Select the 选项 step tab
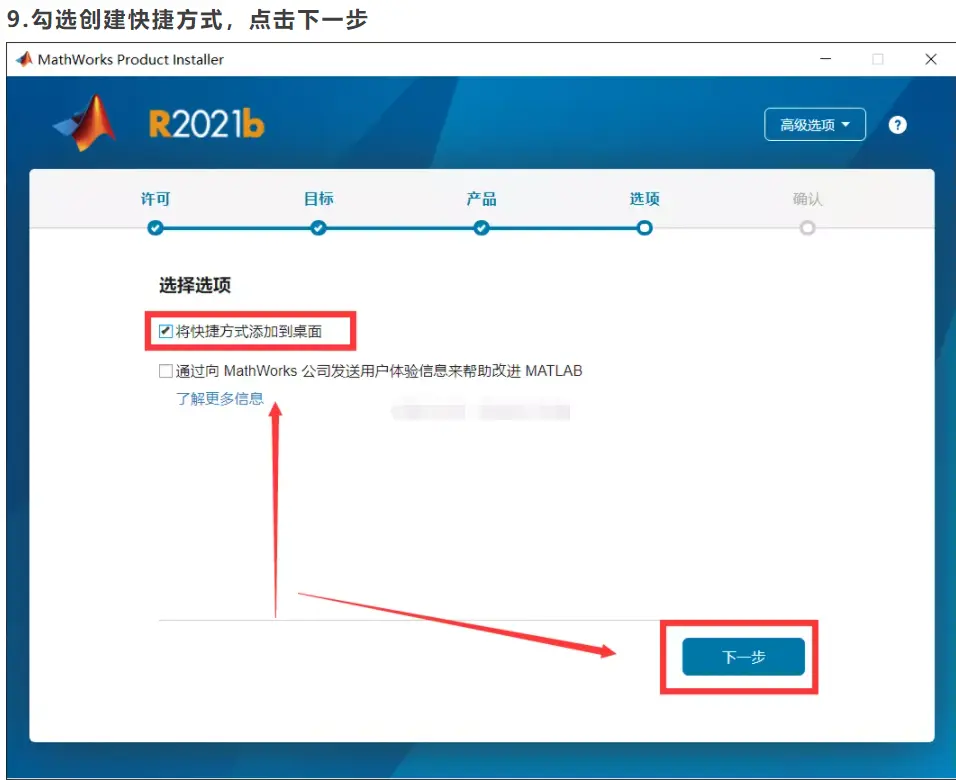The height and width of the screenshot is (780, 956). 644,199
